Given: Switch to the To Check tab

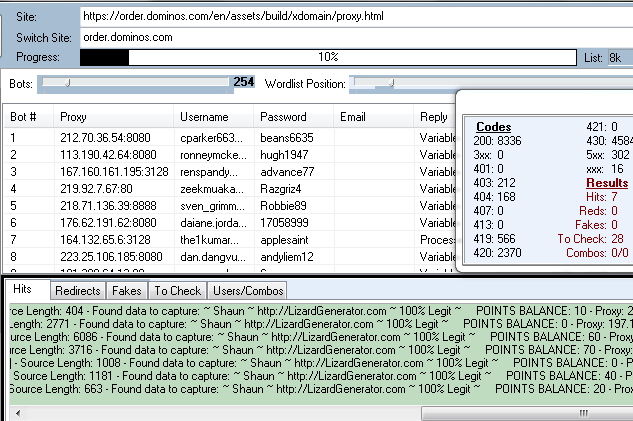Looking at the screenshot, I should click(178, 291).
